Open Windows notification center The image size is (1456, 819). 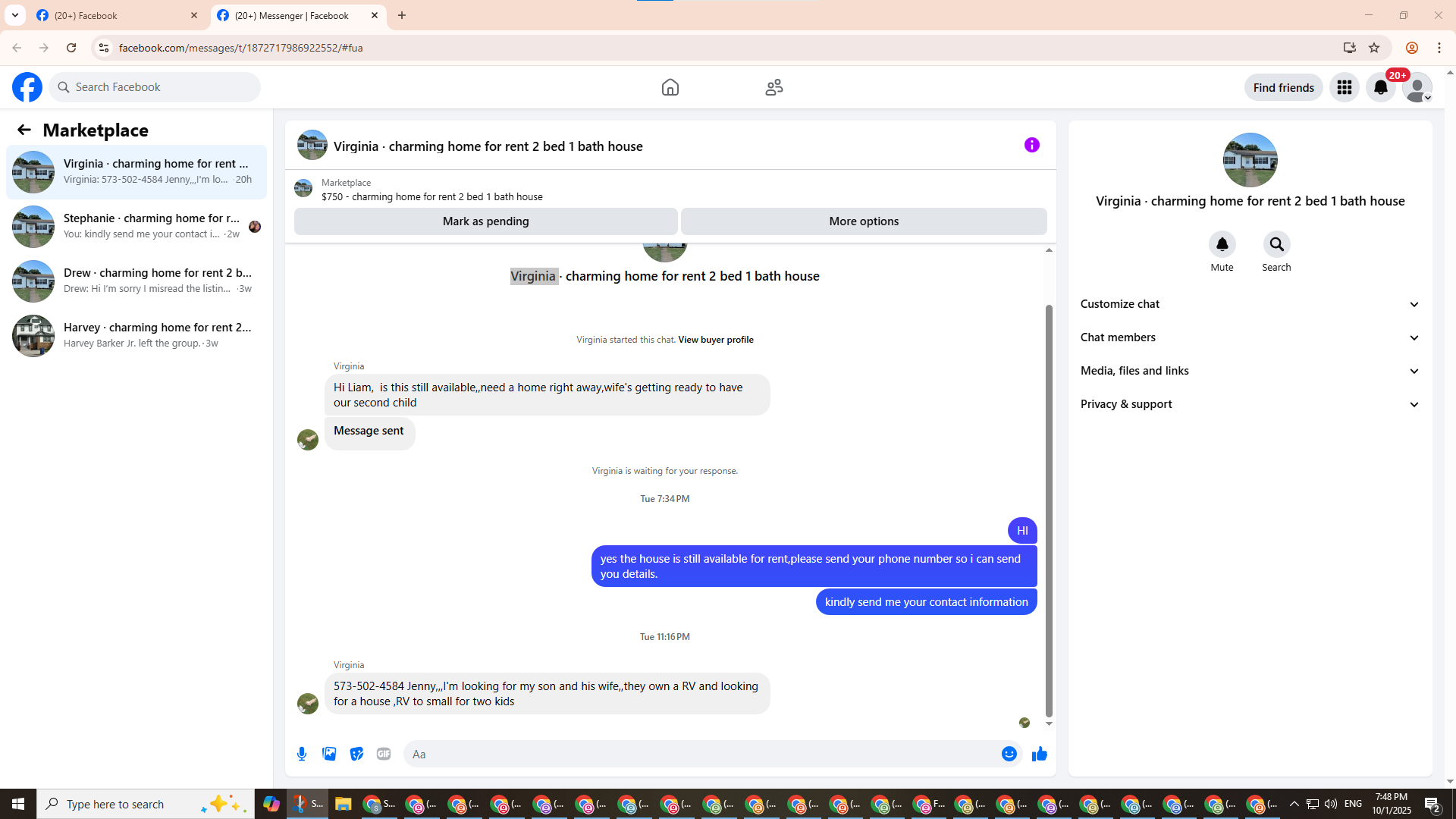(1432, 804)
